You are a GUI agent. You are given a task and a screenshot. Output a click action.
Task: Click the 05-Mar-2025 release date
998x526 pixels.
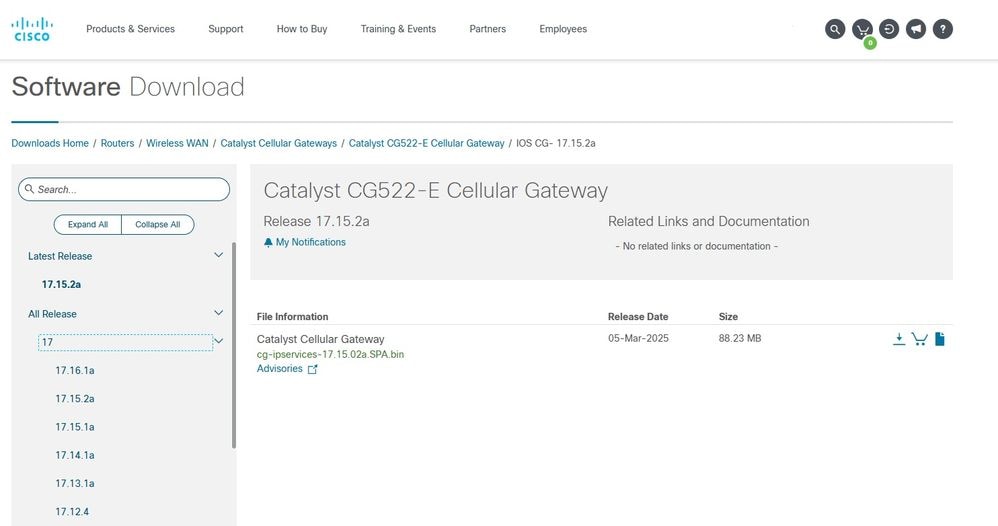638,338
